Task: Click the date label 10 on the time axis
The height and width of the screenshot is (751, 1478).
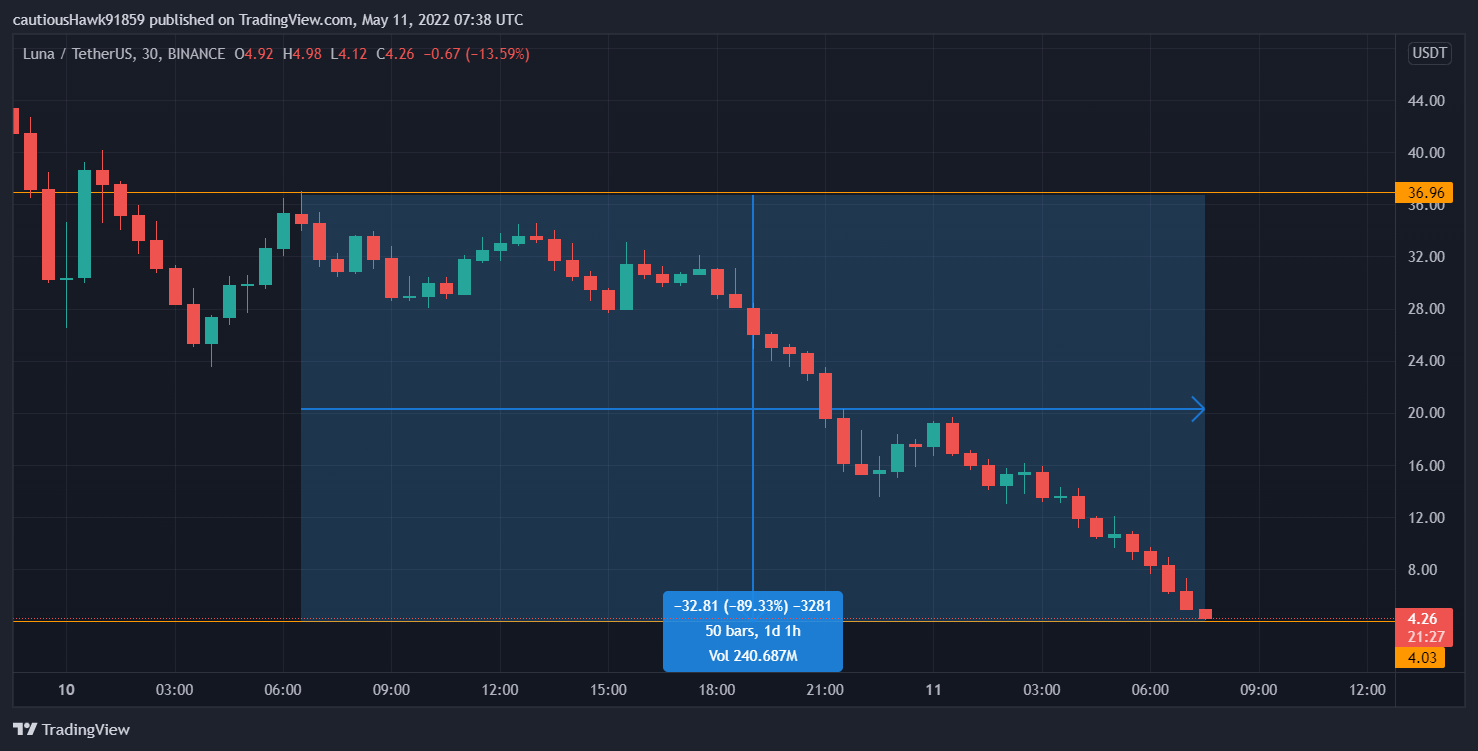Action: [66, 690]
